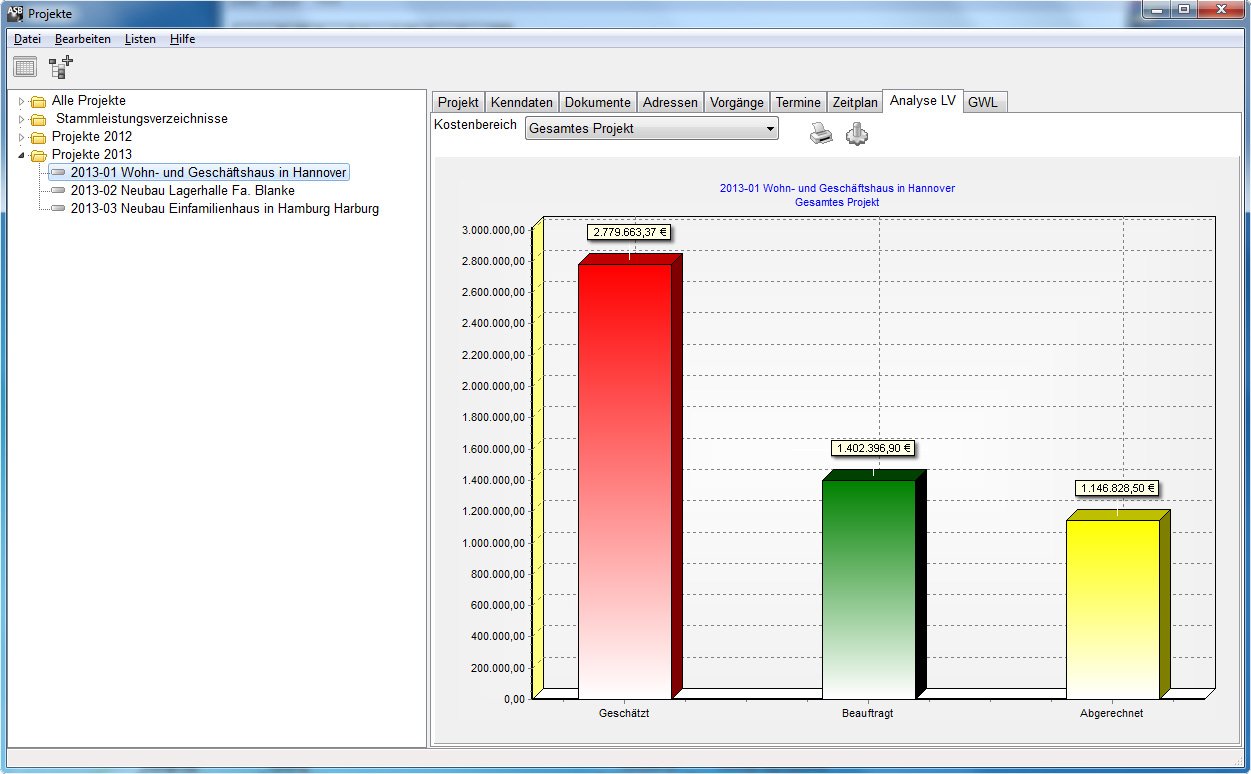The width and height of the screenshot is (1251, 774).
Task: Click the Alle Projekte folder icon
Action: point(38,101)
